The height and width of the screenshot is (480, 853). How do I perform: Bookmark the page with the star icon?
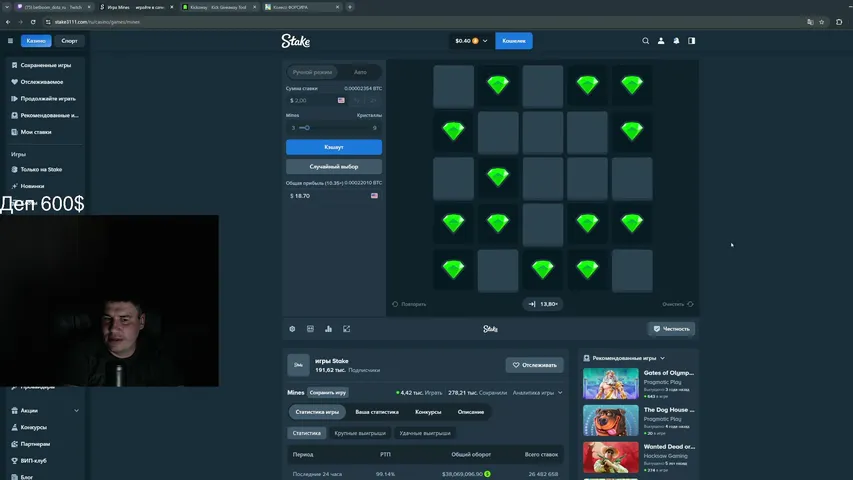[822, 22]
